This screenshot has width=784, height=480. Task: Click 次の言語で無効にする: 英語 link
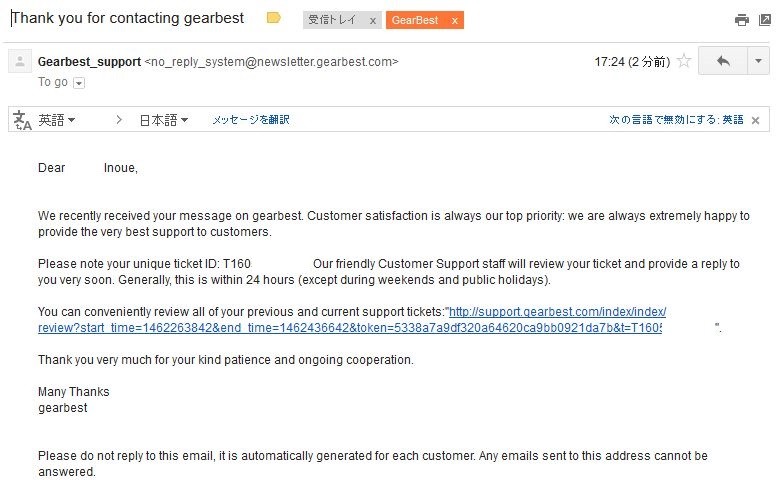click(676, 120)
